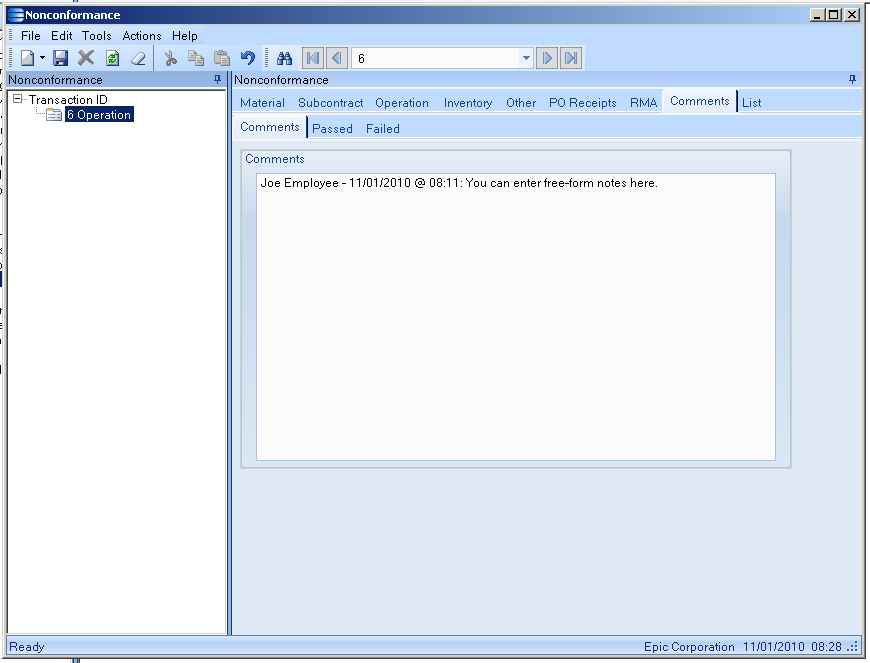This screenshot has height=663, width=870.
Task: Open the File menu
Action: click(x=31, y=36)
